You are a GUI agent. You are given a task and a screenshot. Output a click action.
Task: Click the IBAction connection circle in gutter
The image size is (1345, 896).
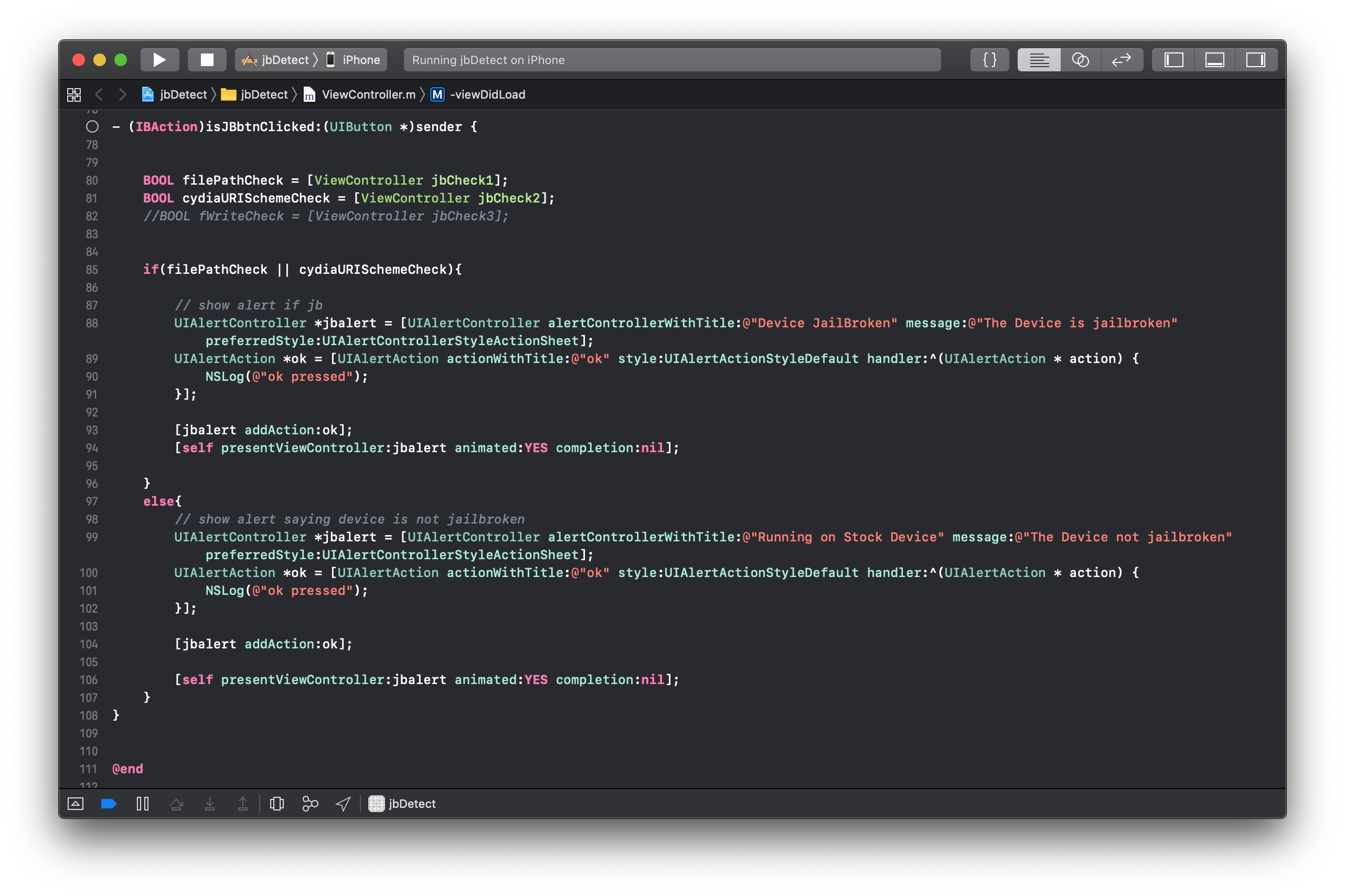click(92, 127)
